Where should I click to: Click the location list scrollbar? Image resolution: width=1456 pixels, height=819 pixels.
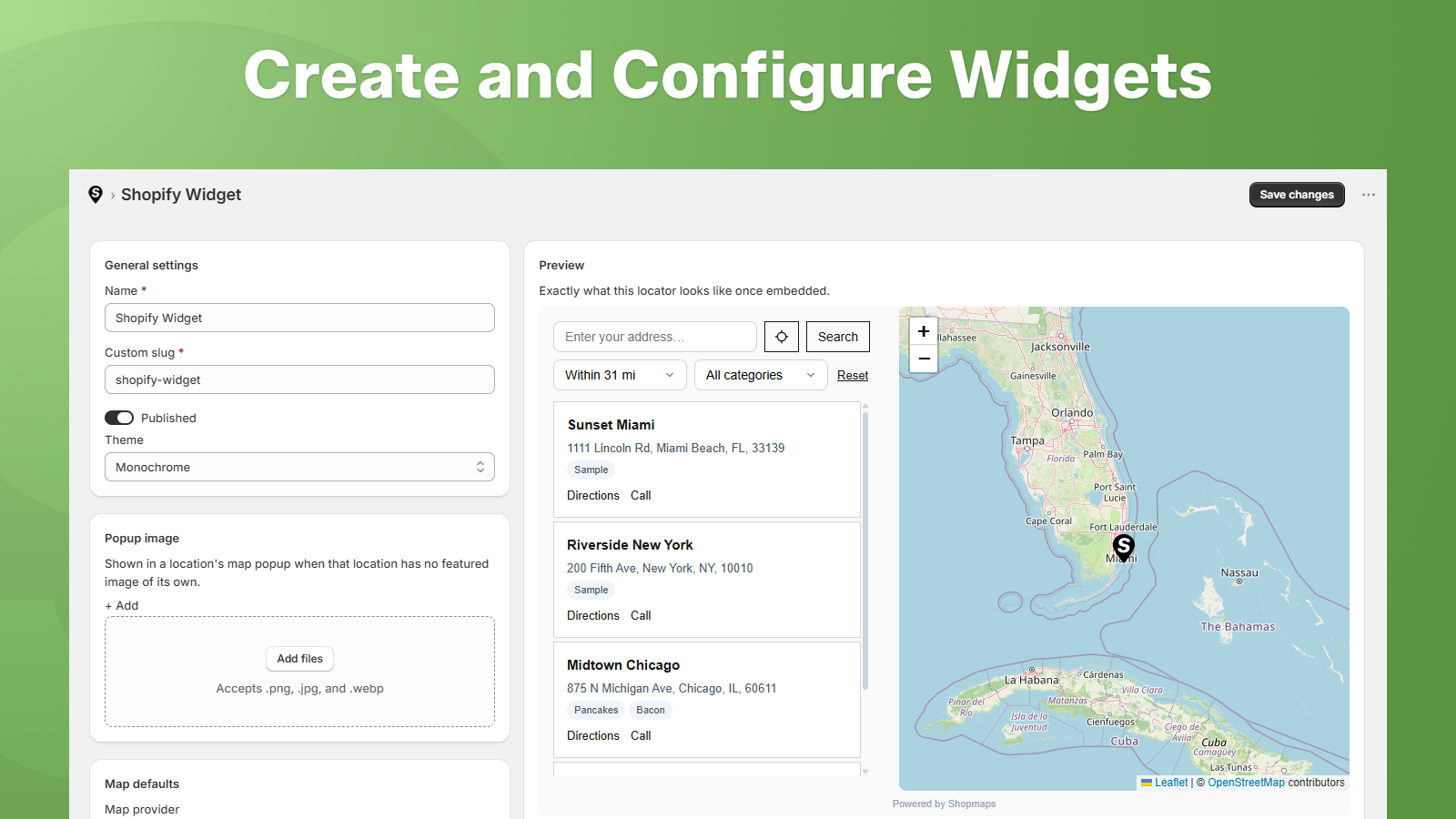click(865, 551)
